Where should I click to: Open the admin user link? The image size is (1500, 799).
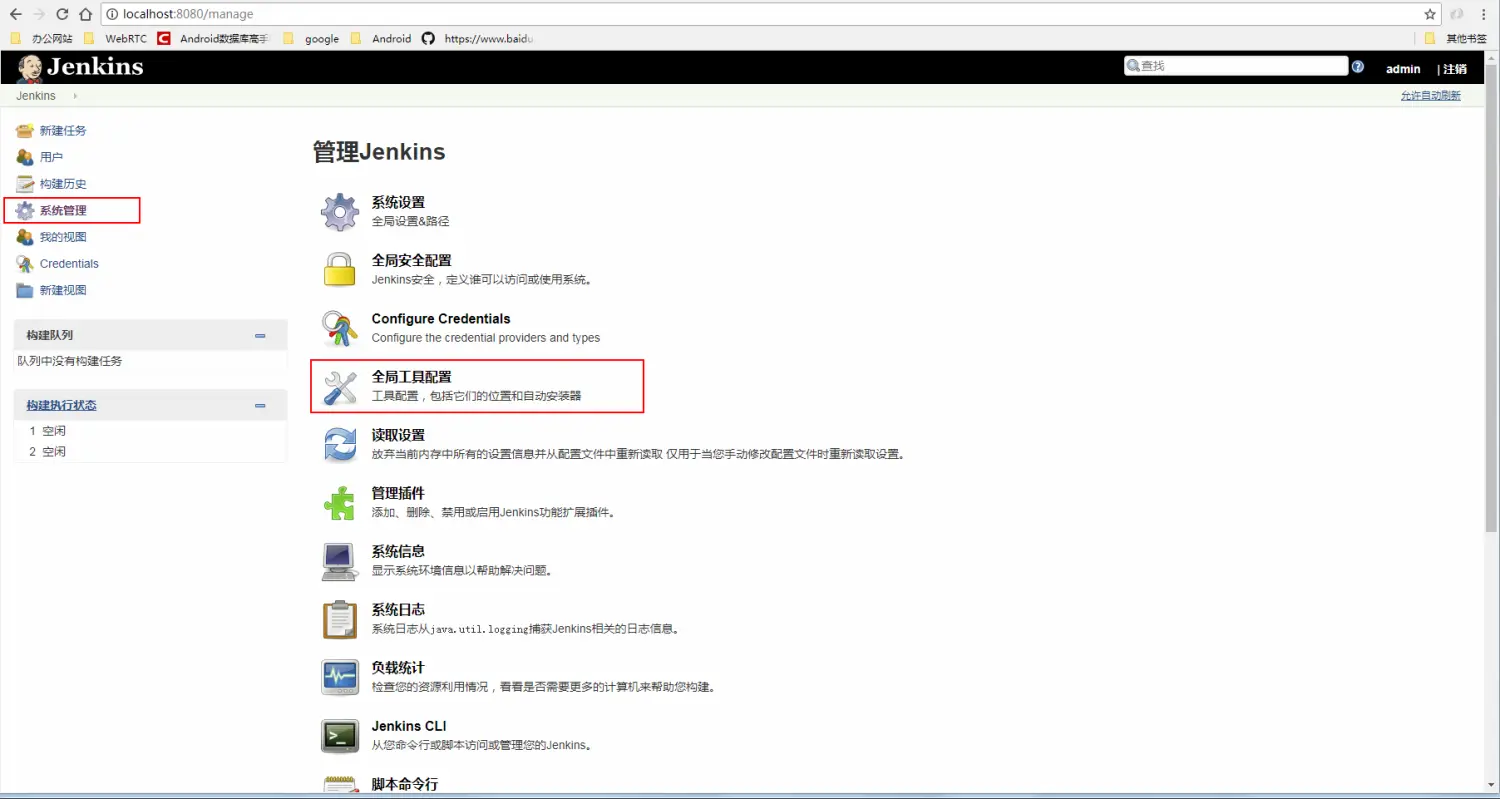click(1403, 69)
